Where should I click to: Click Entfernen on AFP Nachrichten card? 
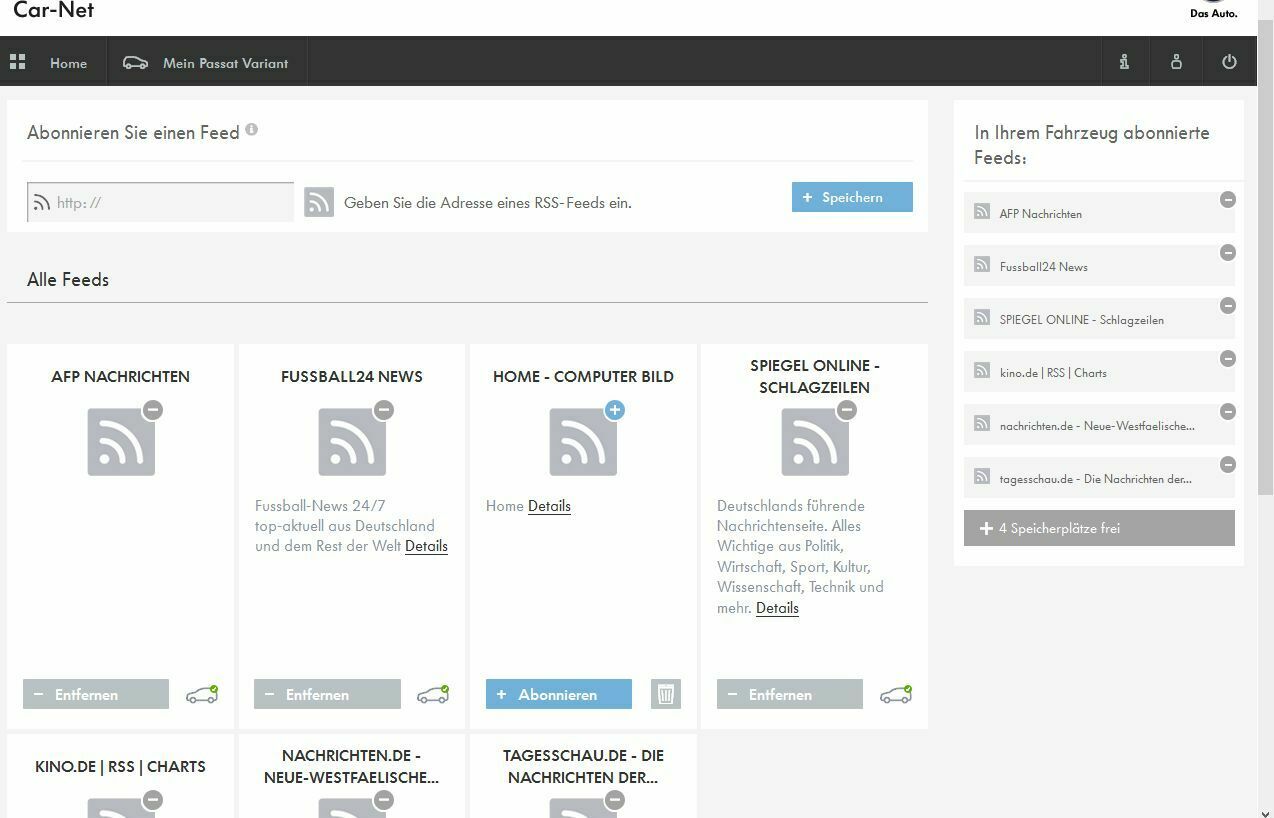coord(96,694)
